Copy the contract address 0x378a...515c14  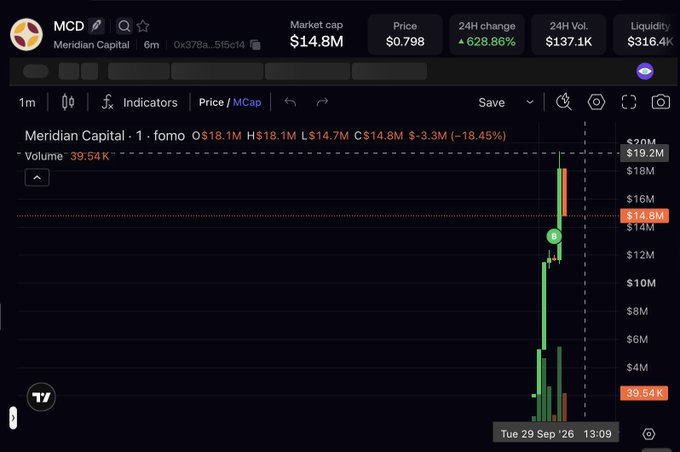click(255, 45)
